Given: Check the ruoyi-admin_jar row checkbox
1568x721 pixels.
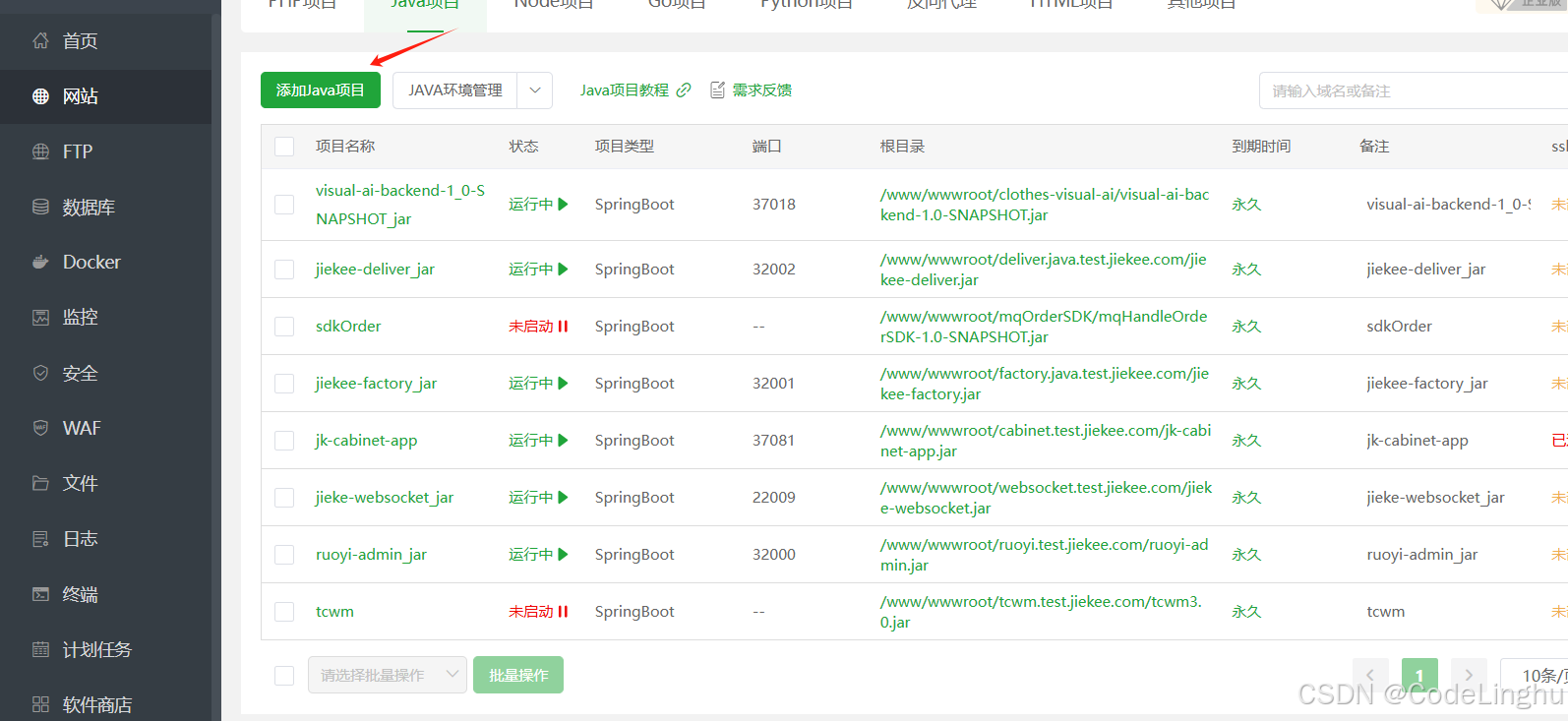Looking at the screenshot, I should (284, 555).
